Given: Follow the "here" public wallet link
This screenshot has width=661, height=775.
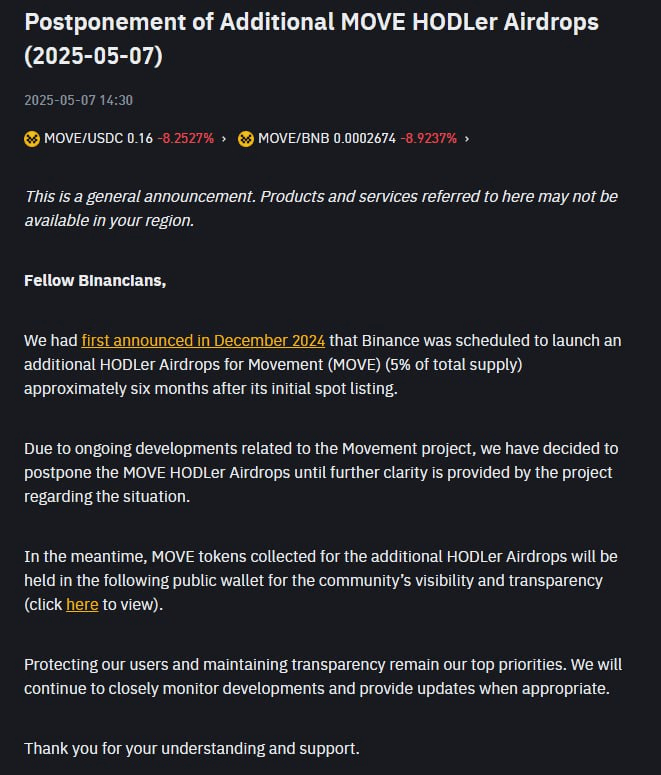Looking at the screenshot, I should [x=82, y=604].
